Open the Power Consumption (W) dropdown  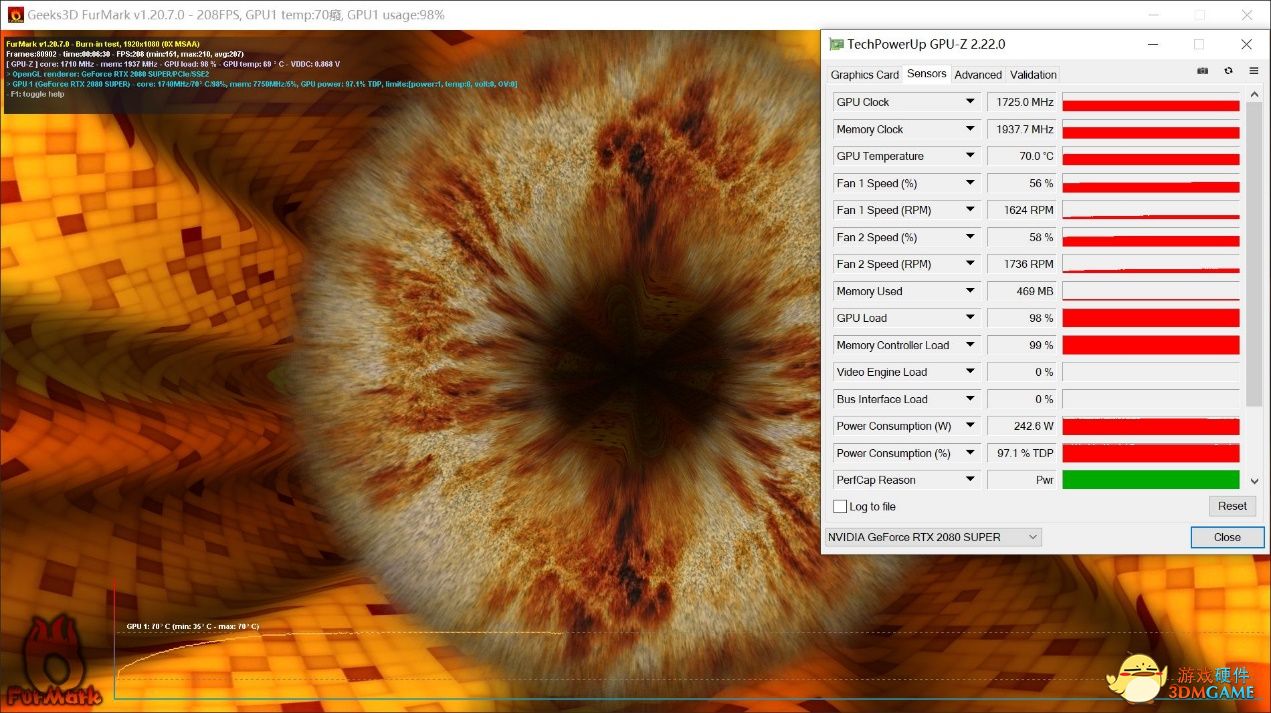970,426
